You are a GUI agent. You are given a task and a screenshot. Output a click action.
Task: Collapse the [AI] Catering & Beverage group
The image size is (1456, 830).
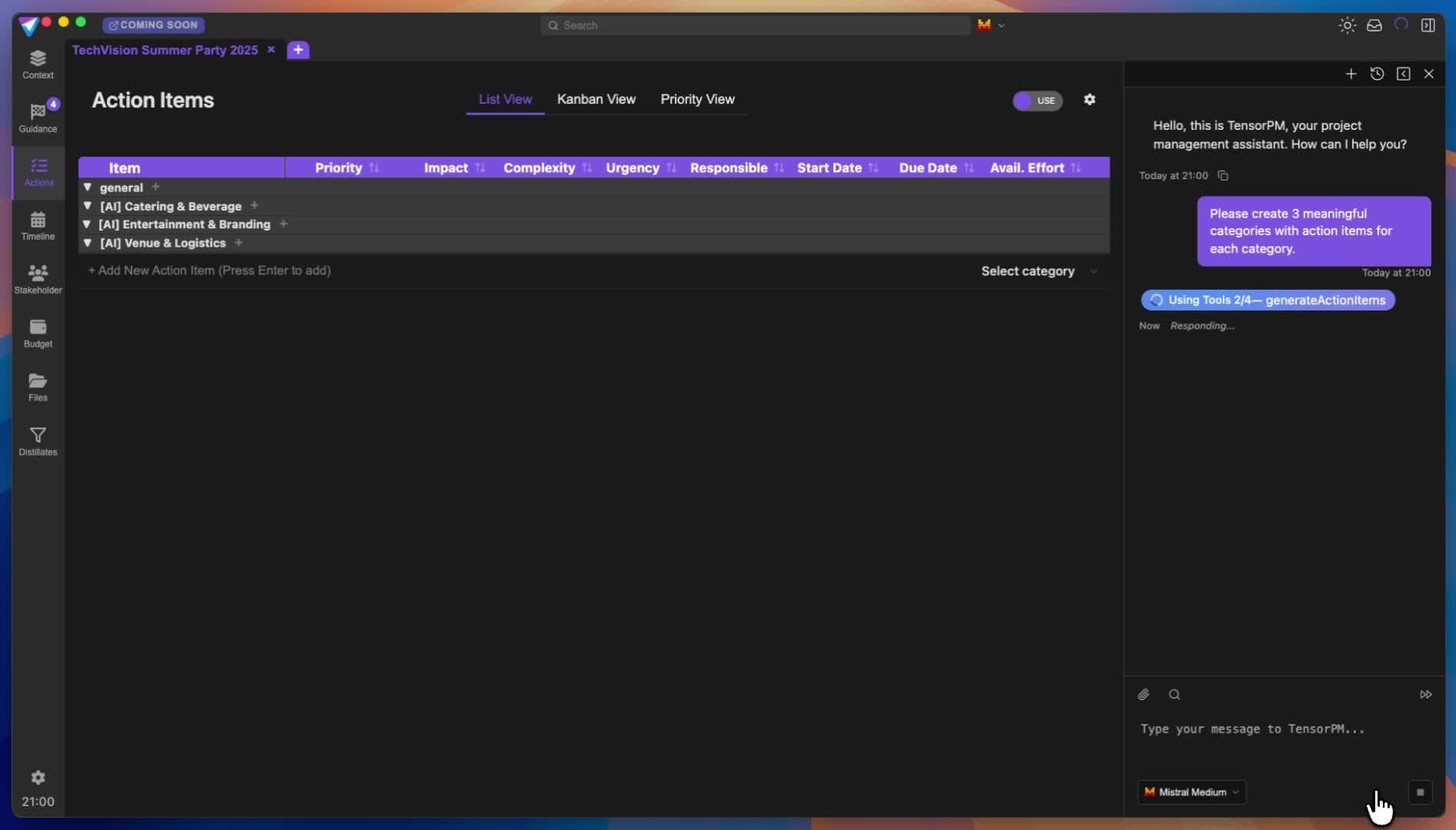[88, 206]
